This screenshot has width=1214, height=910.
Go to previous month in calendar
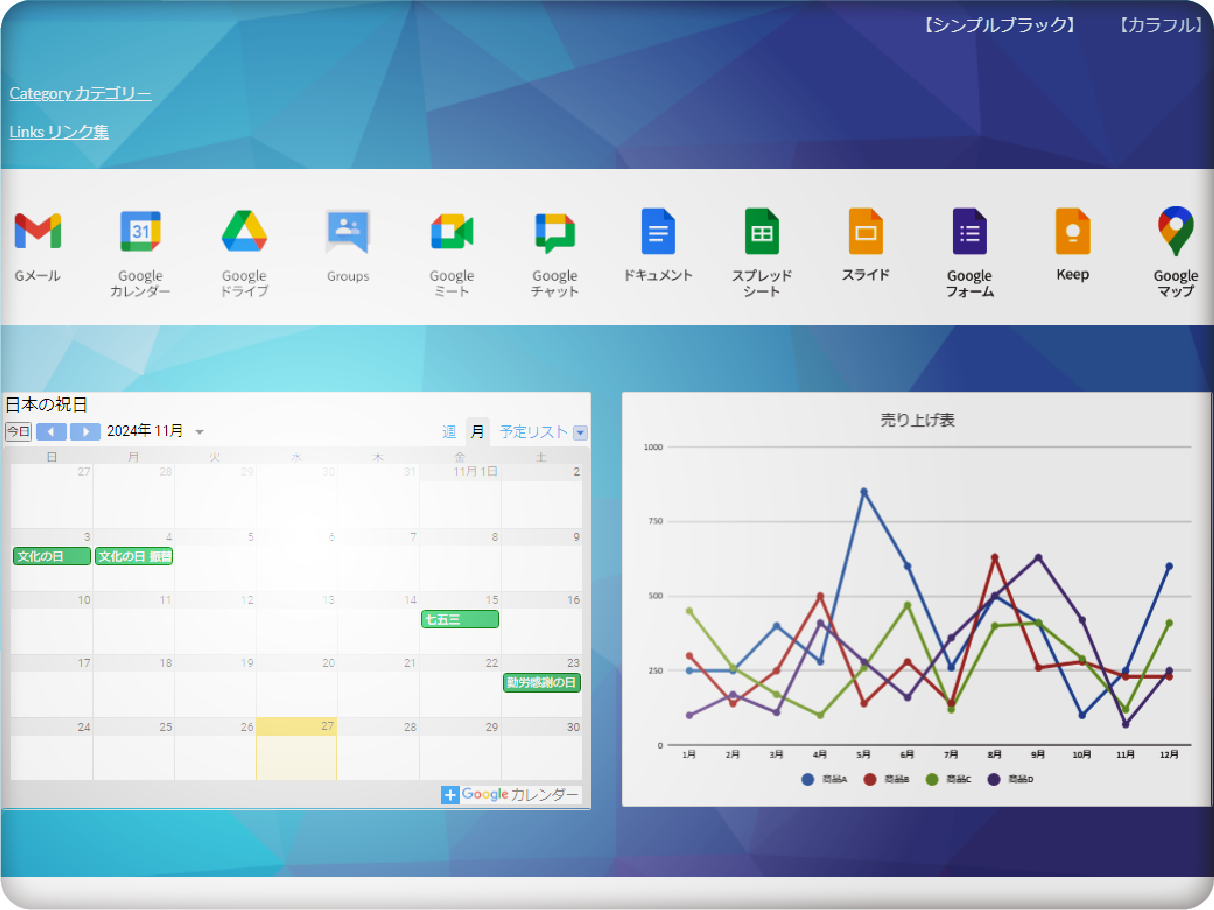pos(51,432)
